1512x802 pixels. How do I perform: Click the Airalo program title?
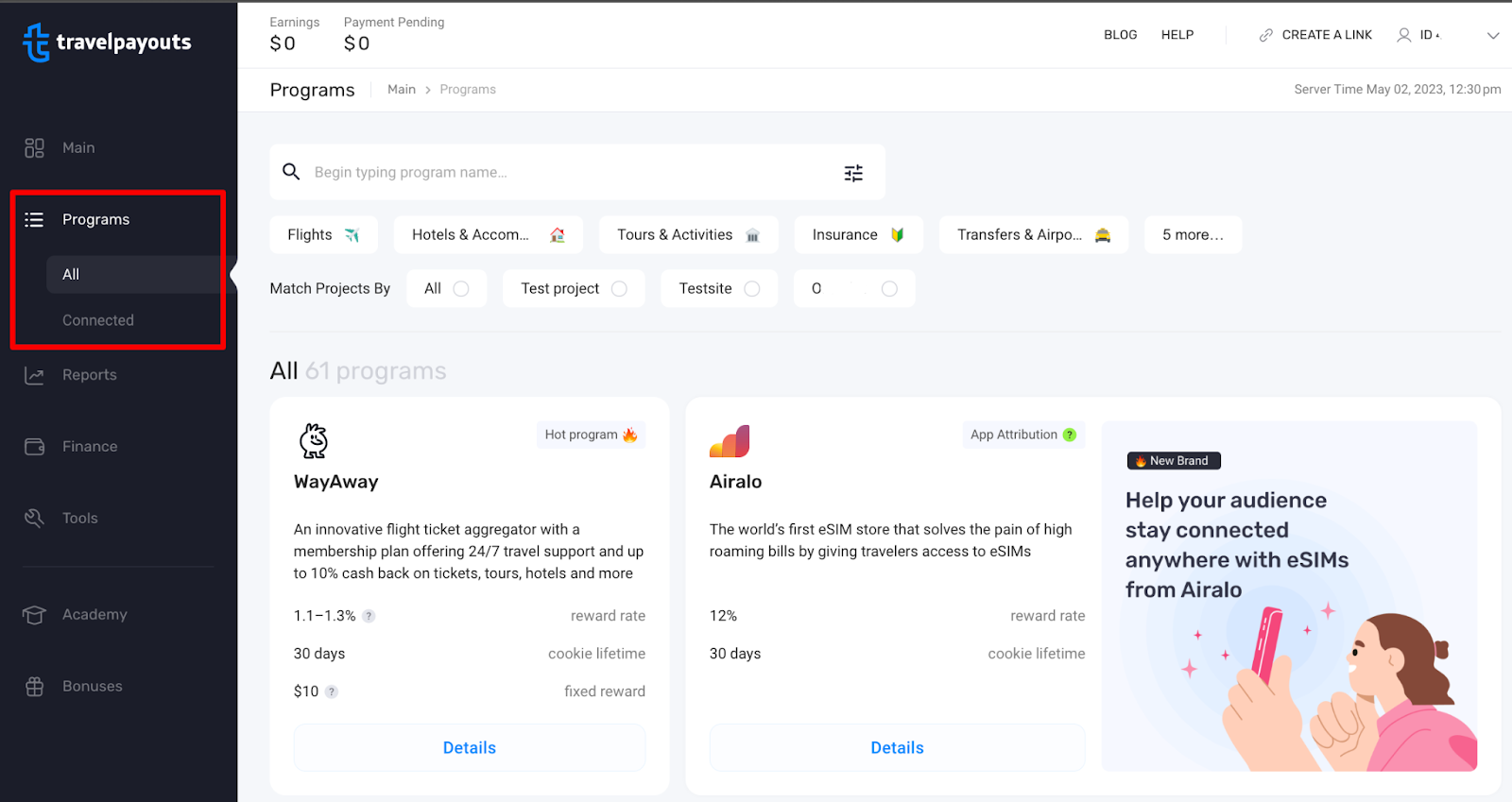pyautogui.click(x=735, y=482)
